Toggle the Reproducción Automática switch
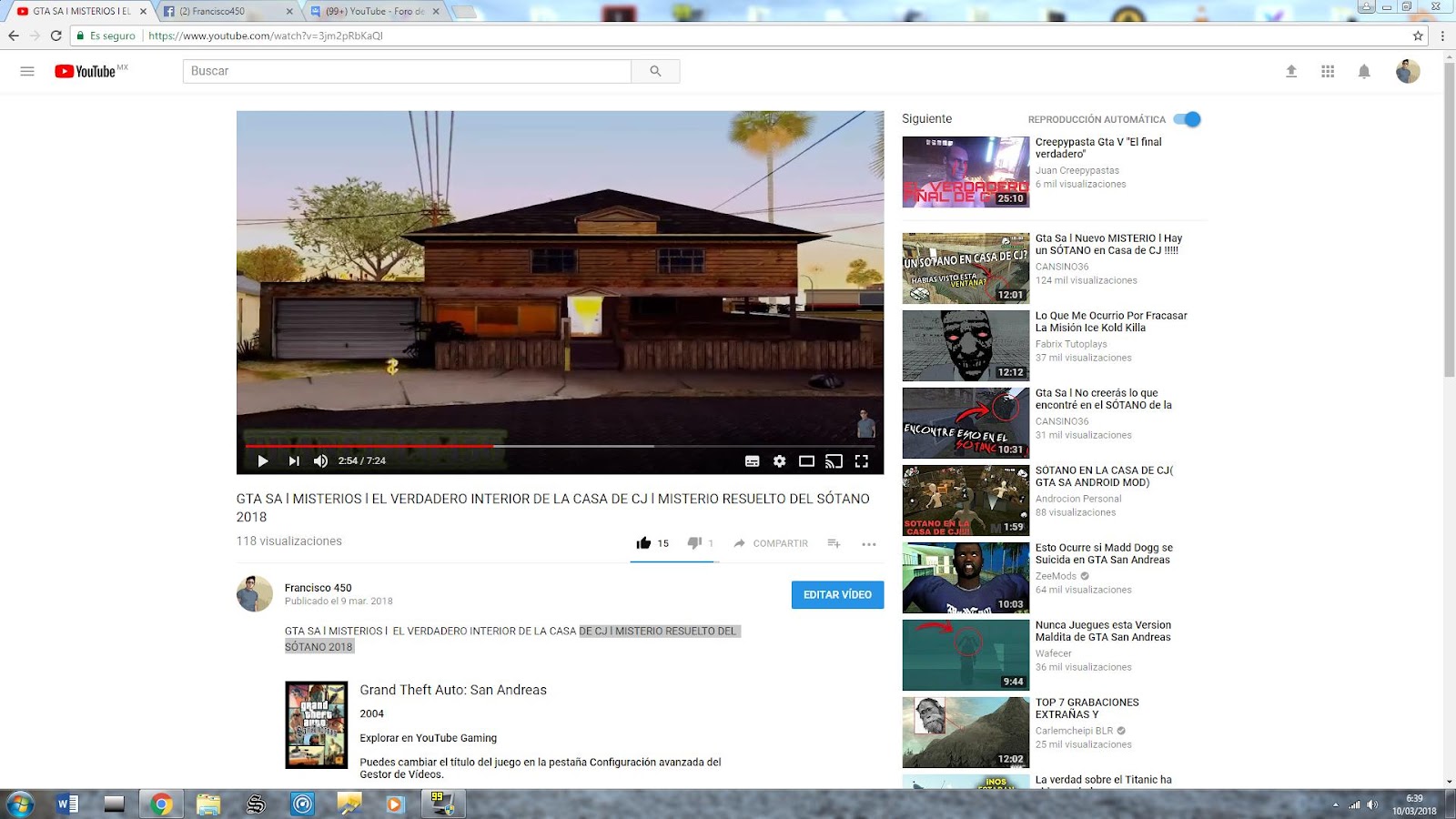 [x=1188, y=119]
